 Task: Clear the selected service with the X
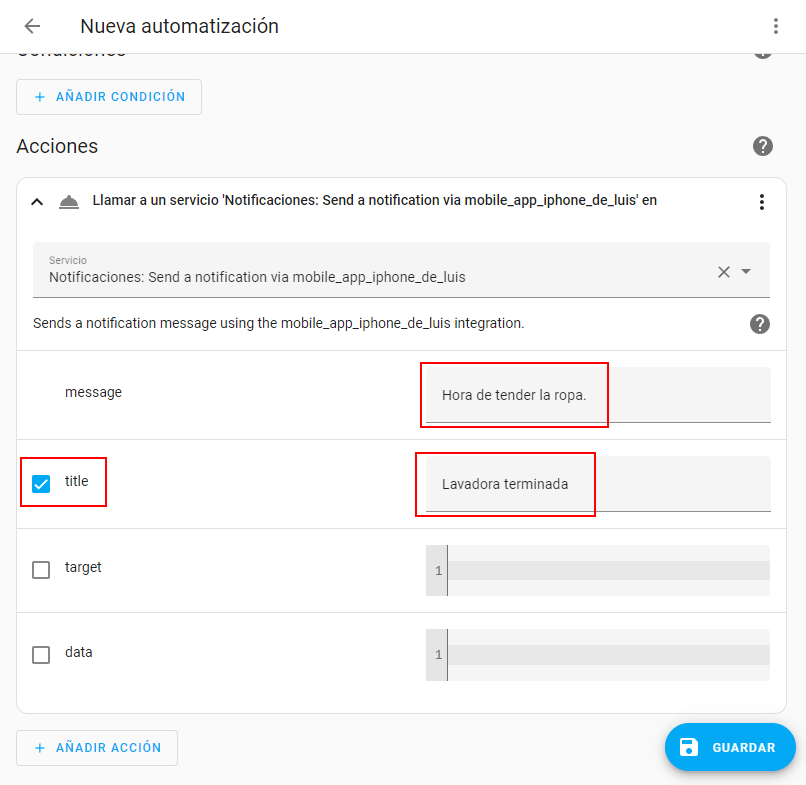(724, 272)
